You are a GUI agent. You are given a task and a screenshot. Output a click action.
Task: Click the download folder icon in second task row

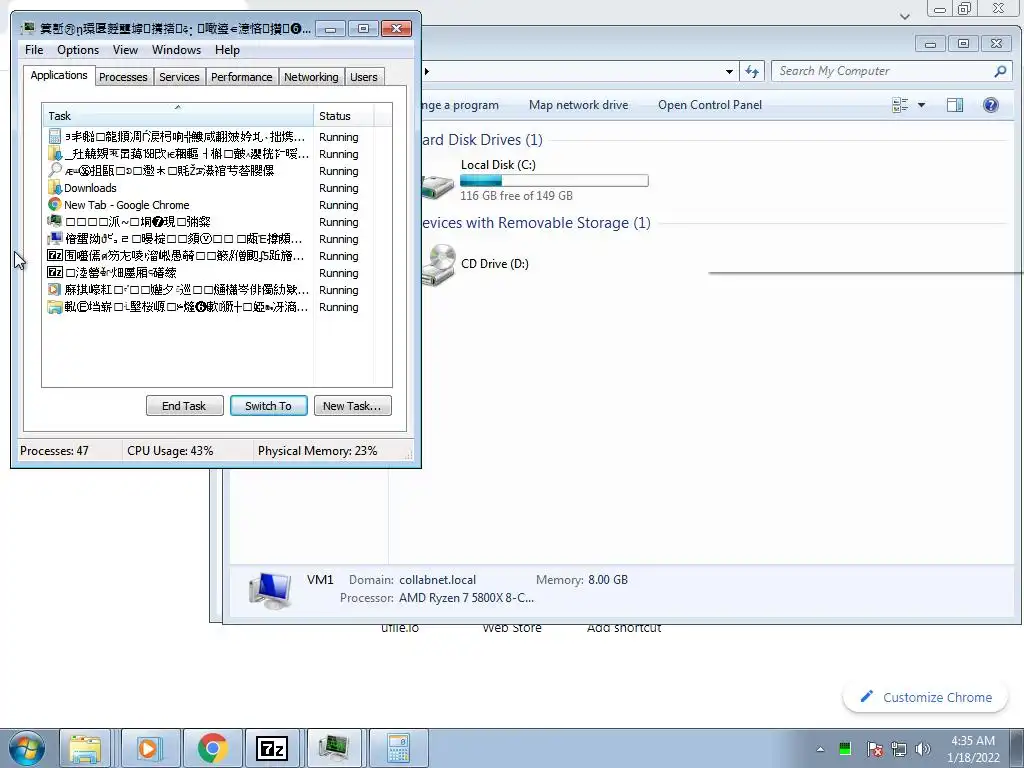(55, 153)
